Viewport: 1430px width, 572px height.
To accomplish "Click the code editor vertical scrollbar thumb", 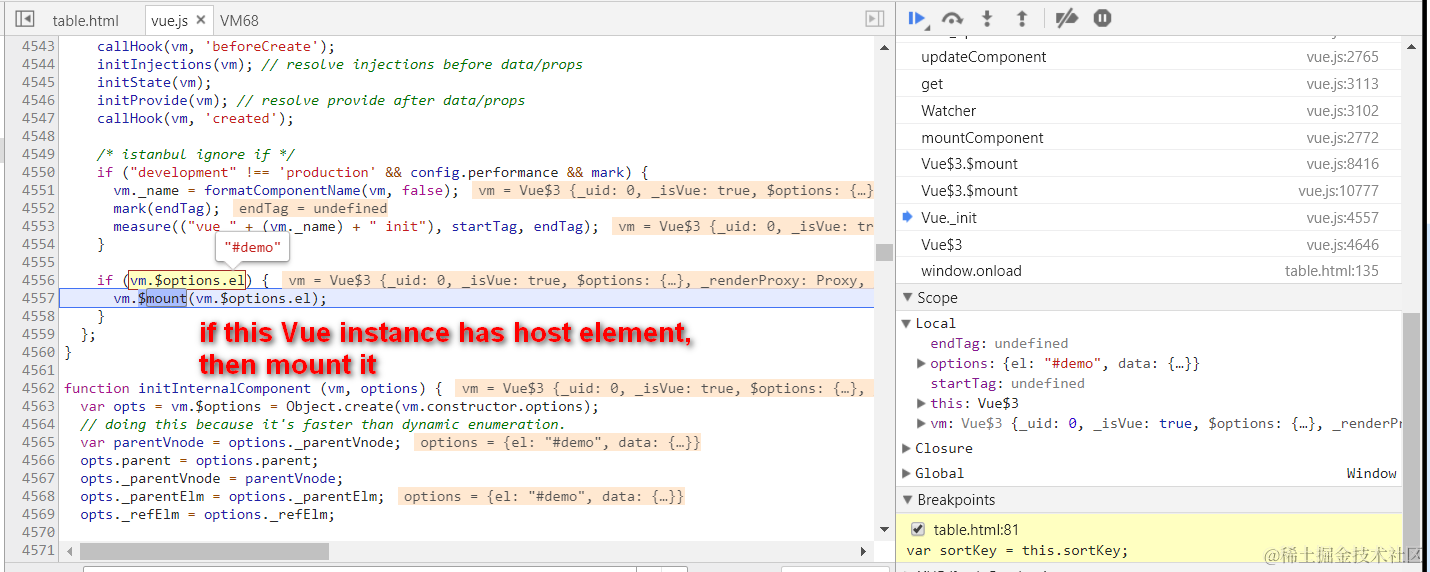I will click(x=884, y=251).
